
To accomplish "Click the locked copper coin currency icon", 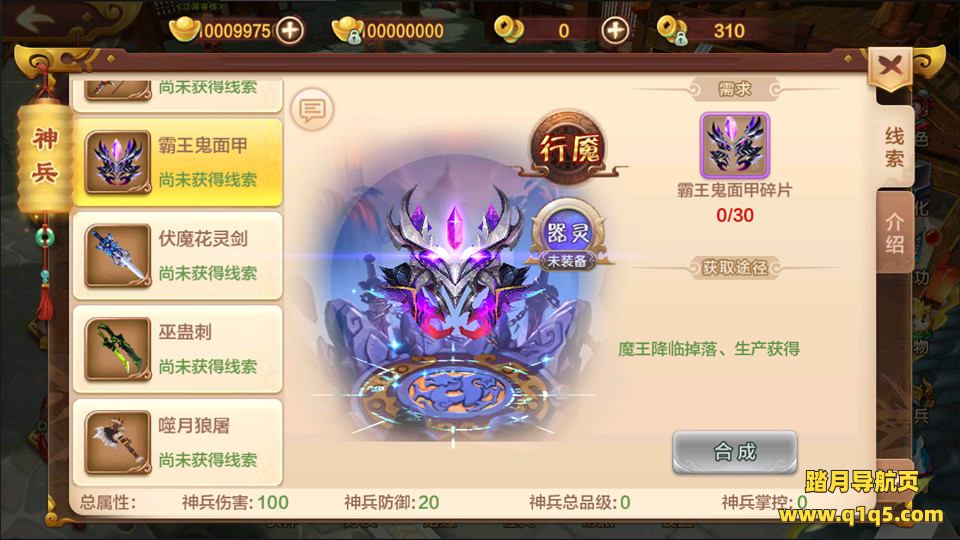I will tap(673, 30).
